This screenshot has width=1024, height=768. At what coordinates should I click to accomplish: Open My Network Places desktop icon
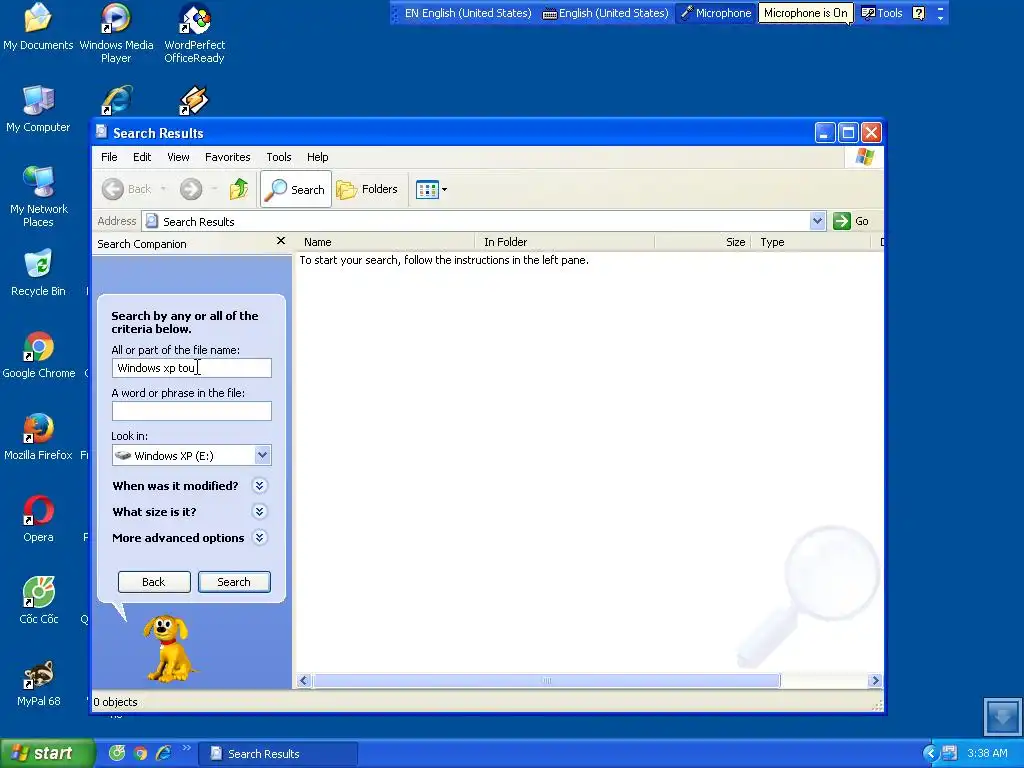coord(38,197)
